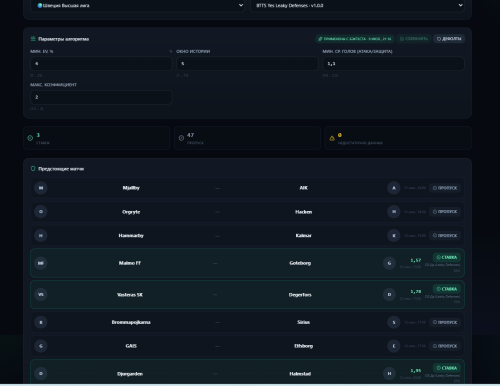Click the Сохранить button
Viewport: 500px width, 386px height.
pyautogui.click(x=414, y=39)
